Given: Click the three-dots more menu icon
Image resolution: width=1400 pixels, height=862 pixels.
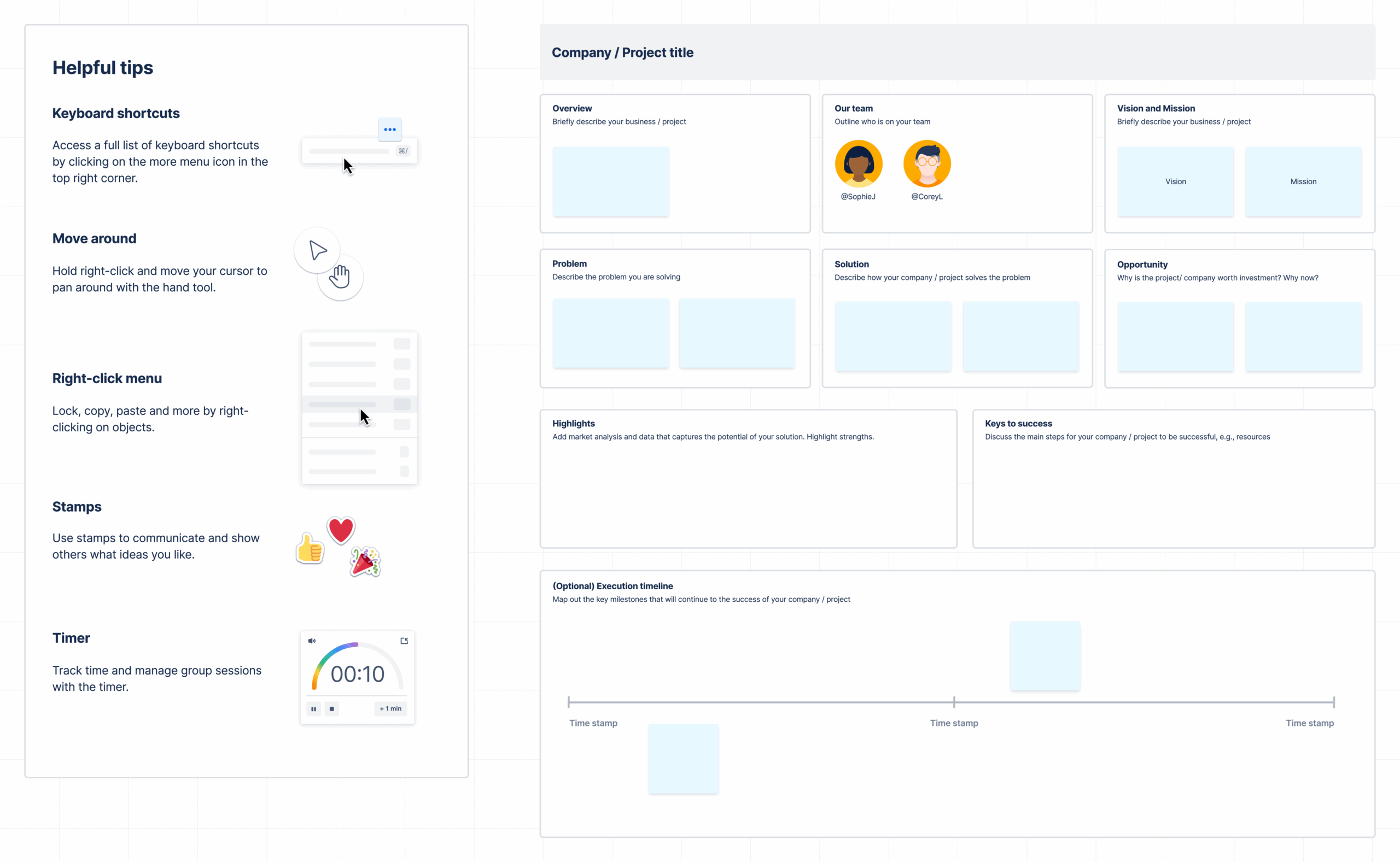Looking at the screenshot, I should click(x=389, y=130).
